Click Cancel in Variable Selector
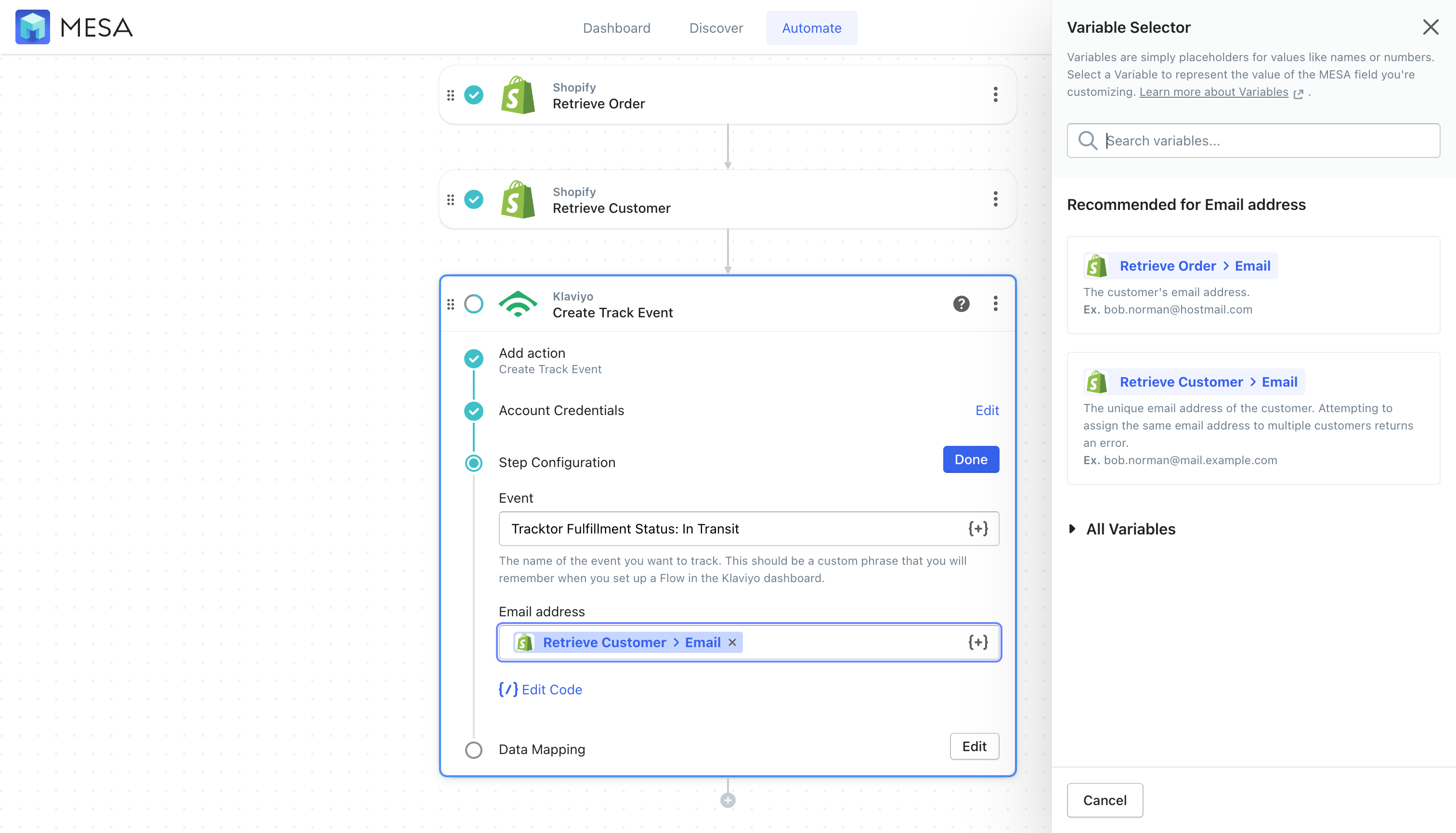 coord(1105,800)
